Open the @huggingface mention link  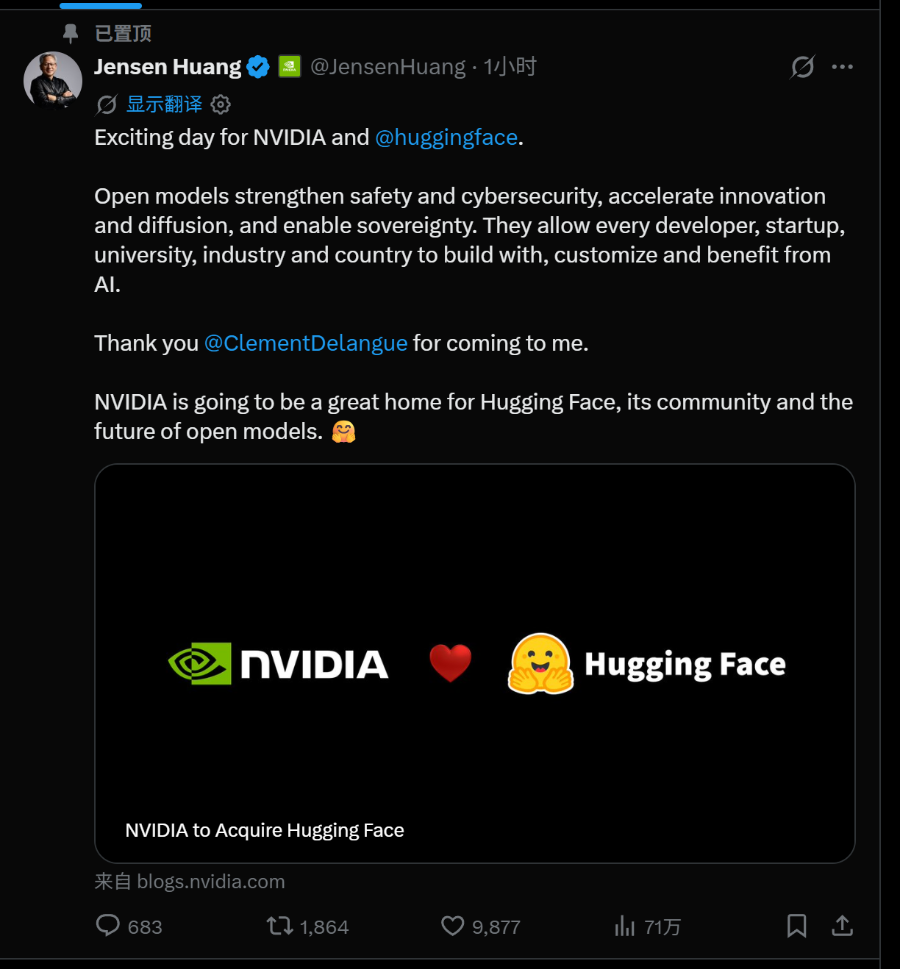tap(446, 137)
